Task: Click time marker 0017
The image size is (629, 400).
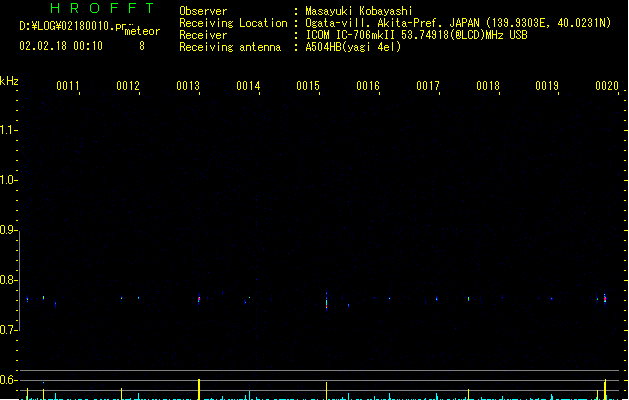Action: point(428,86)
